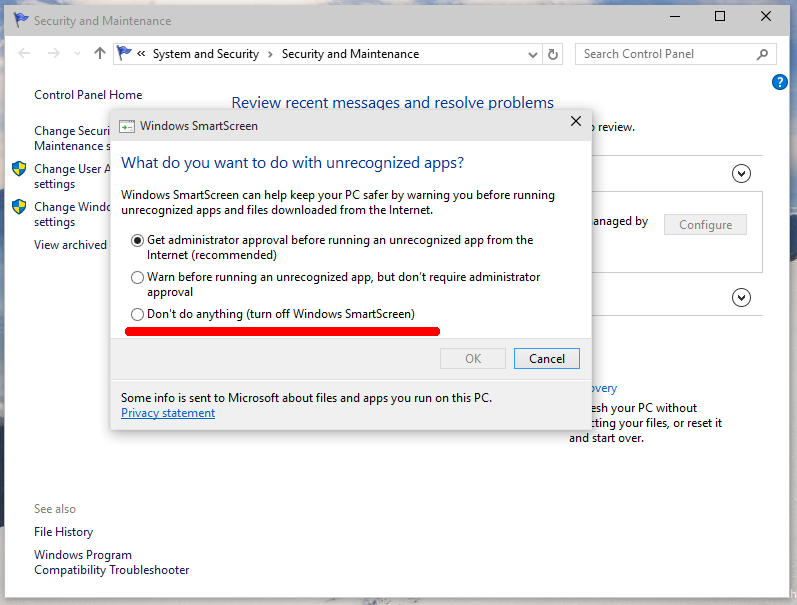Select Don't do anything (turn off SmartScreen)
Screen dimensions: 797x605
click(137, 314)
